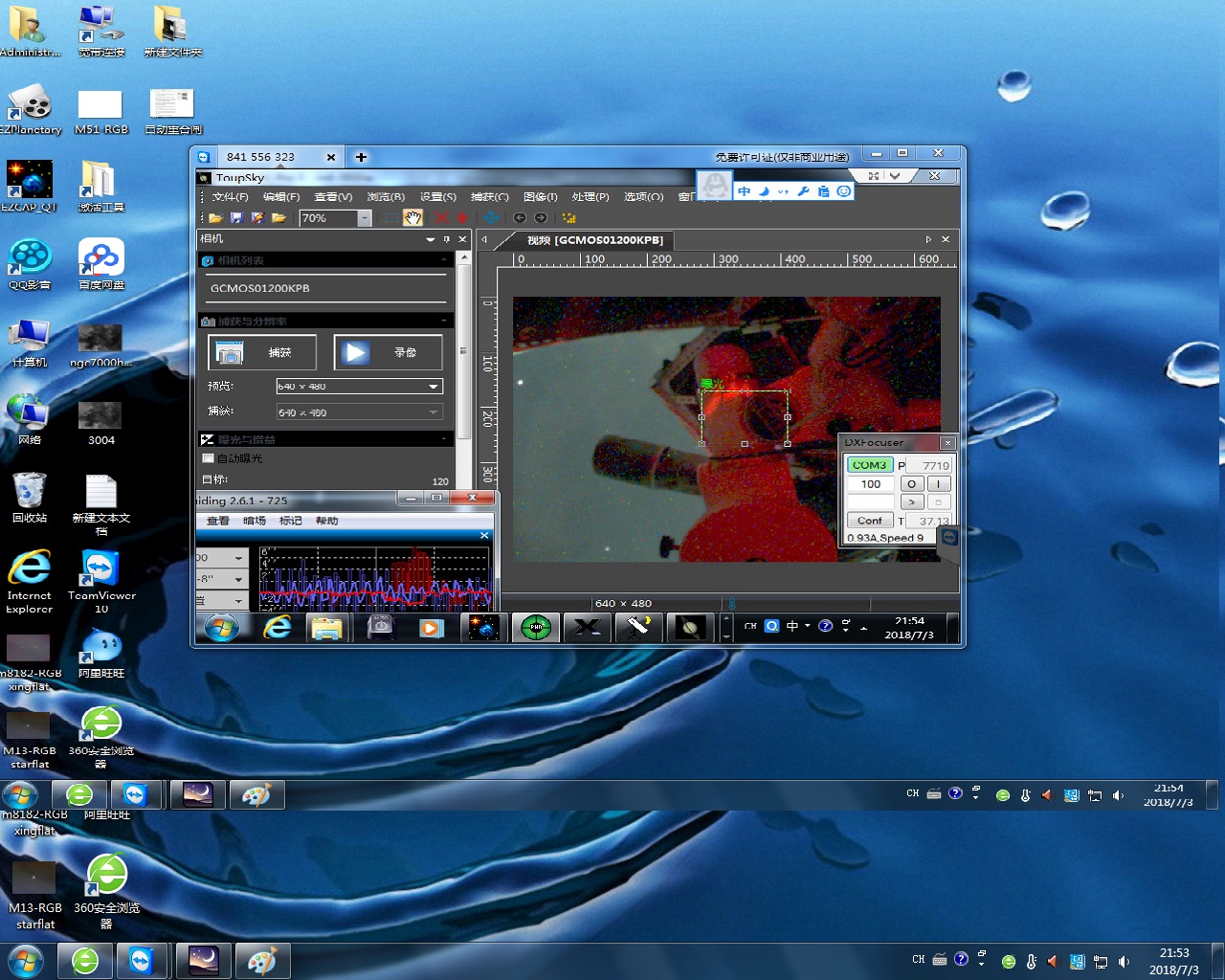Image resolution: width=1225 pixels, height=980 pixels.
Task: Click the 捕获 capture button
Action: pyautogui.click(x=262, y=353)
